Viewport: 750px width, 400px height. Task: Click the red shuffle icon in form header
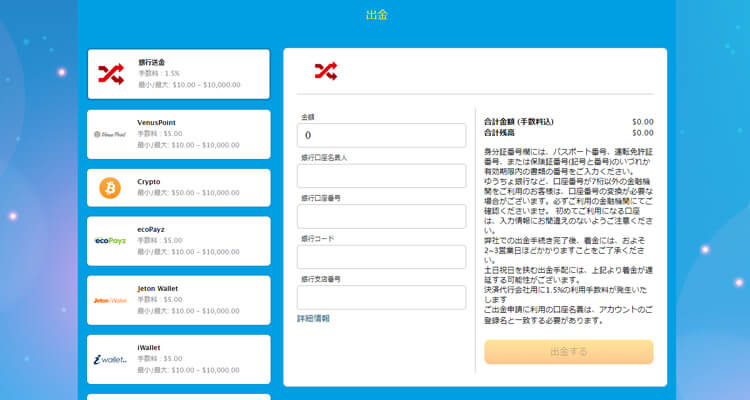click(326, 71)
